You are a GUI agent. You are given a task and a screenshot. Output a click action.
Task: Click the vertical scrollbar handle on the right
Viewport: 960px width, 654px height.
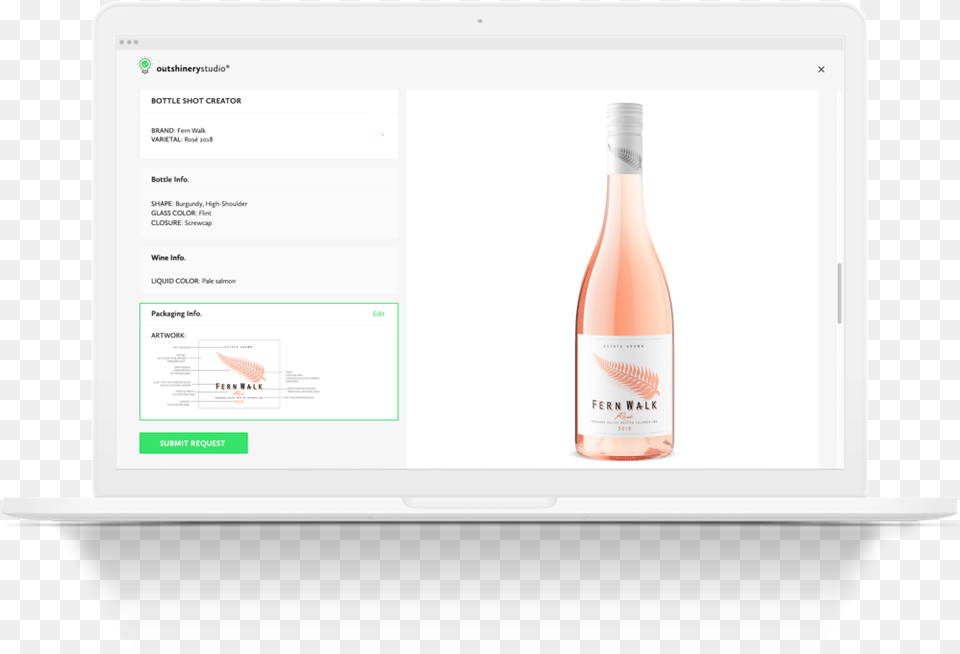[839, 293]
